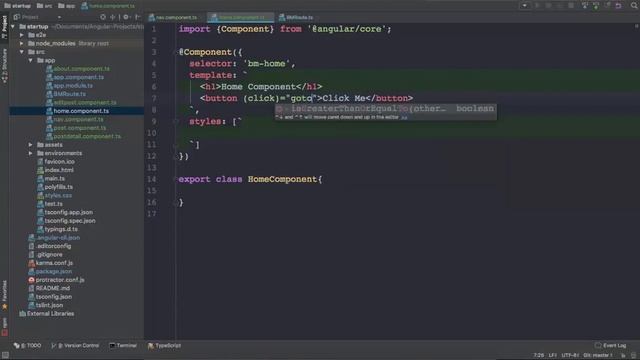Click the startup breadcrumb in navigation bar
This screenshot has width=640, height=360.
click(x=17, y=6)
